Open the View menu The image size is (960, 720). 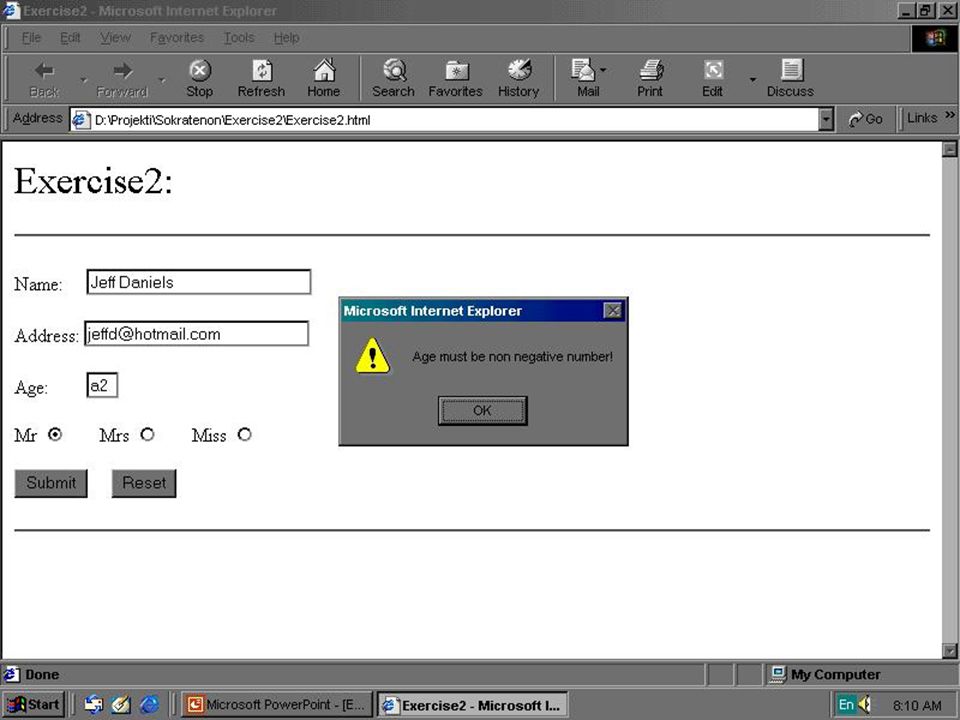115,38
